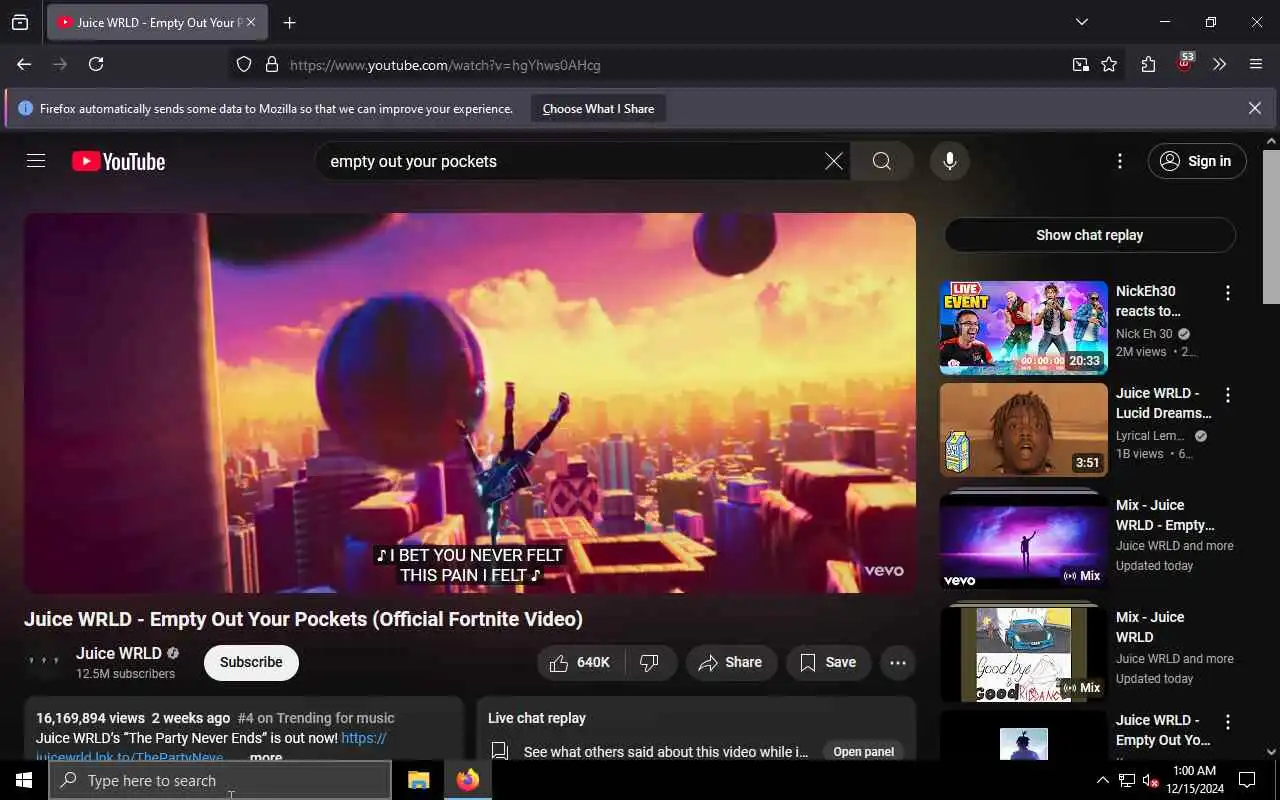The image size is (1280, 800).
Task: Open Mix - Juice WRLD - Empty thumbnail
Action: pos(1023,540)
